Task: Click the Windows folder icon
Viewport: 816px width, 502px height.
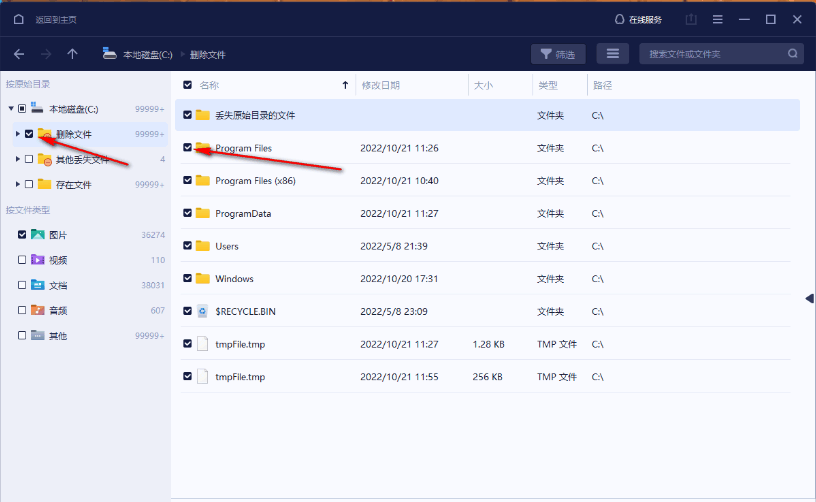Action: pos(202,279)
